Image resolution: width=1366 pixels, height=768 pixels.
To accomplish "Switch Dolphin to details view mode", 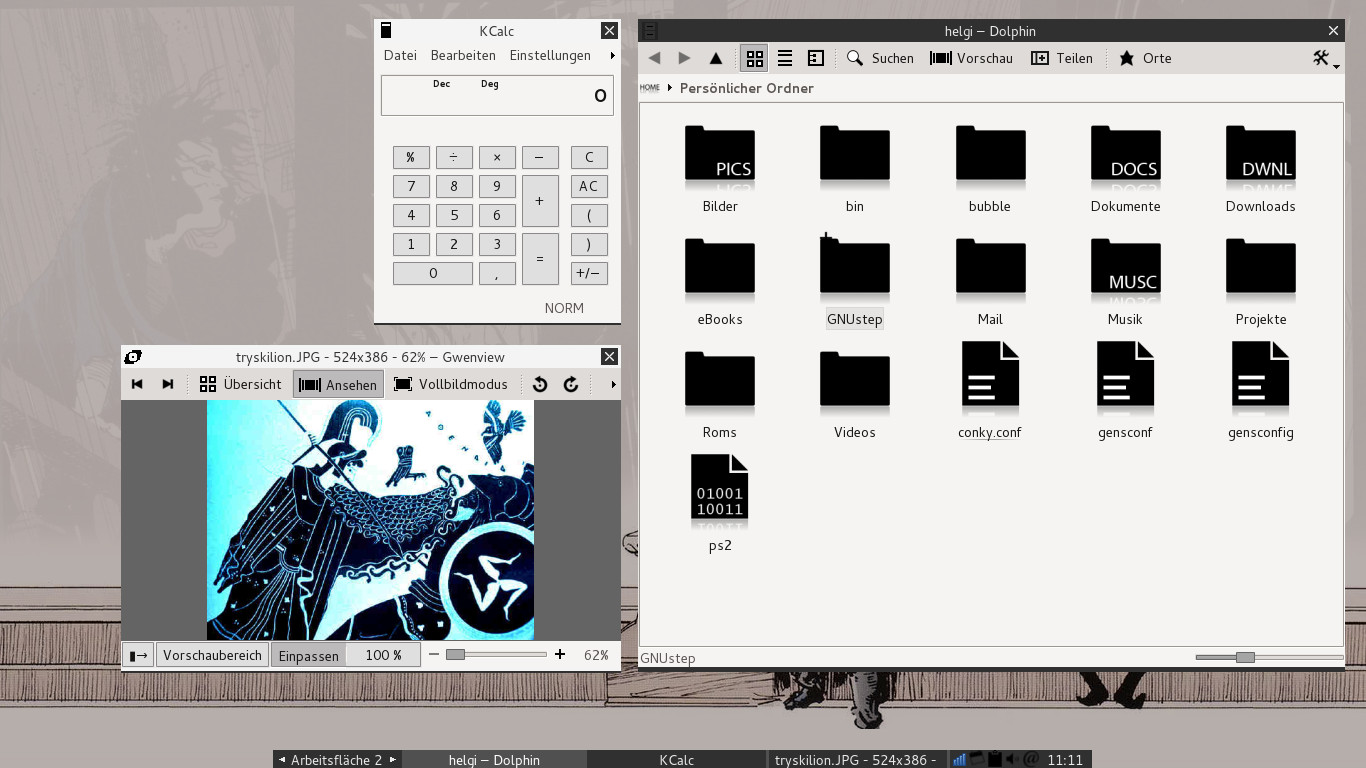I will click(816, 58).
